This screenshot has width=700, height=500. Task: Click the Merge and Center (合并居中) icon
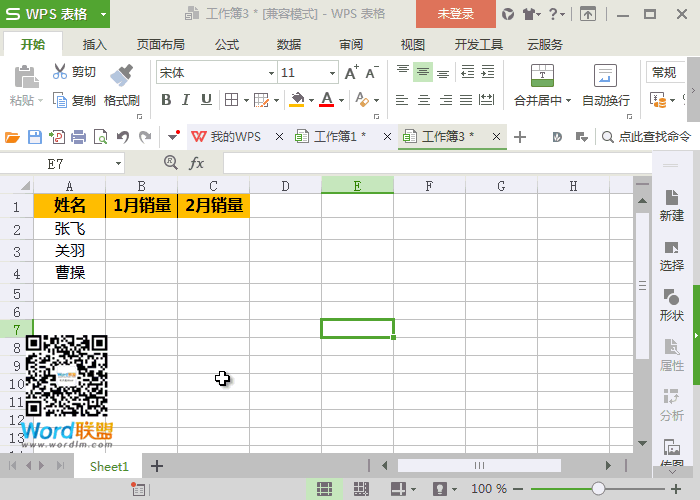coord(542,75)
